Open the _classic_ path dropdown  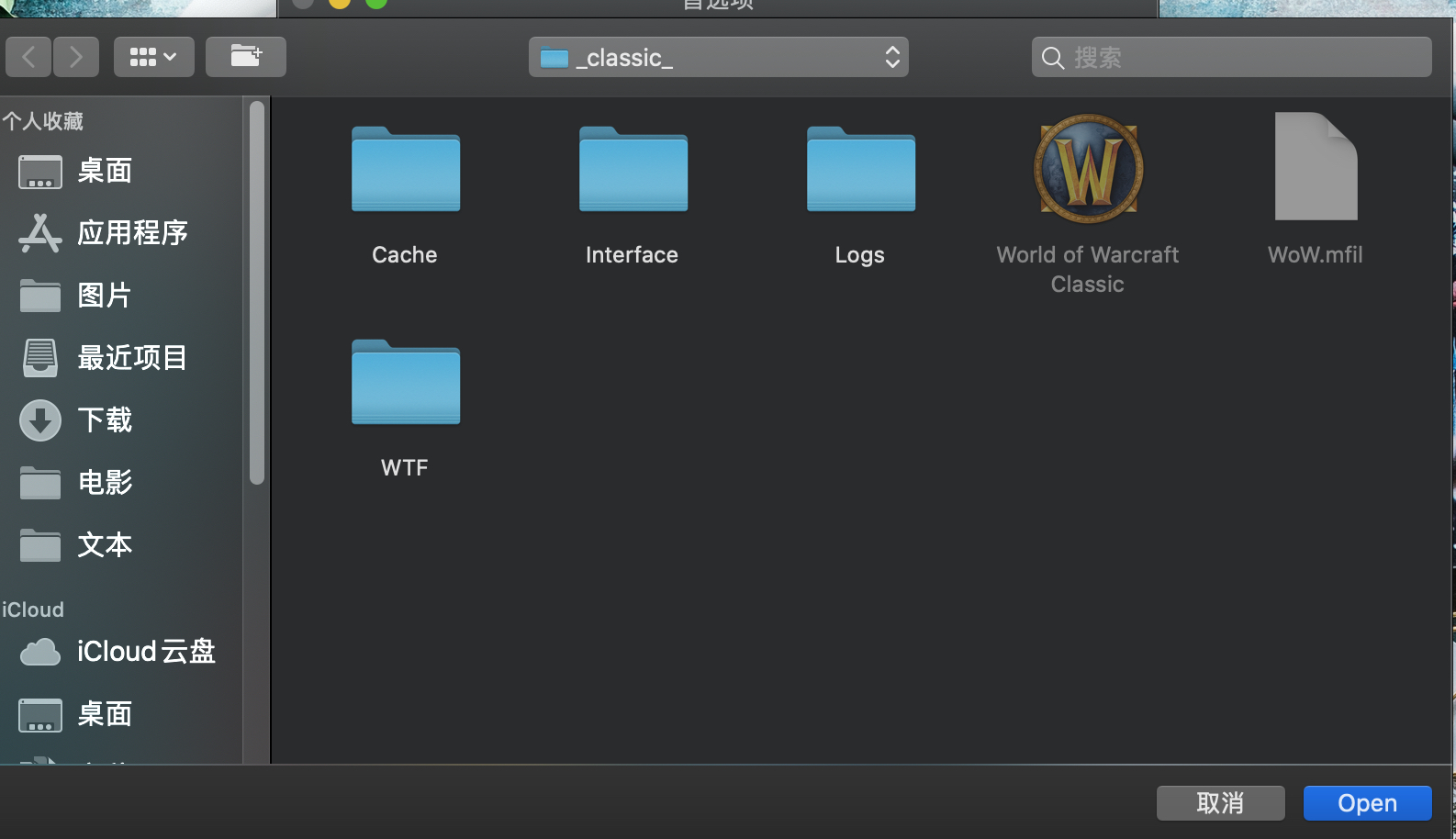coord(719,57)
